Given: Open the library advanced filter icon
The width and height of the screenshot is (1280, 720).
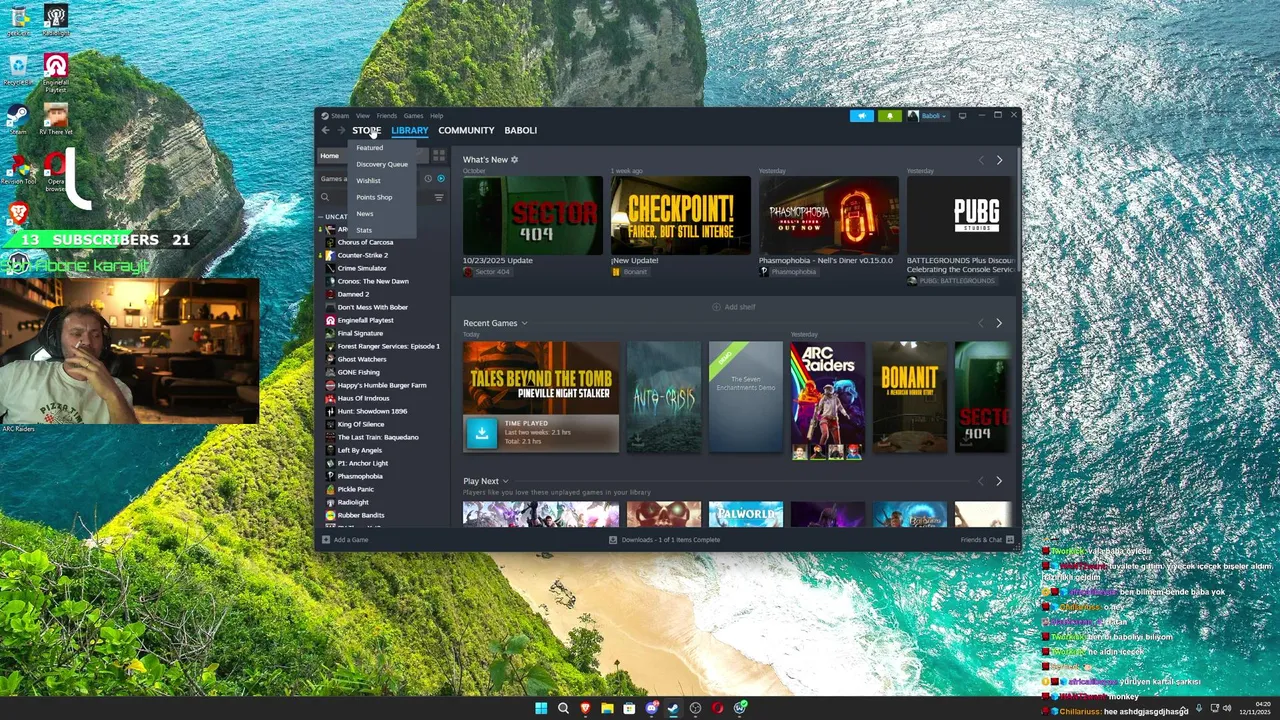Looking at the screenshot, I should (438, 198).
